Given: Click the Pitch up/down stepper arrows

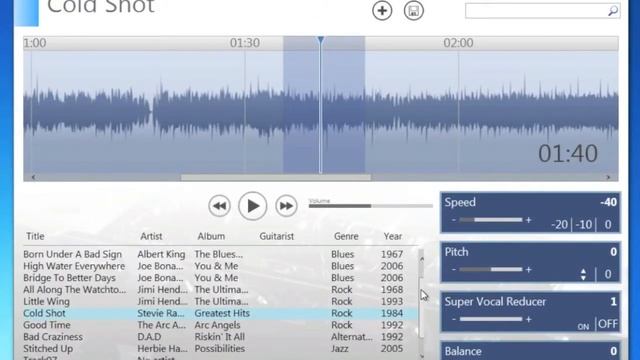Looking at the screenshot, I should pos(583,274).
